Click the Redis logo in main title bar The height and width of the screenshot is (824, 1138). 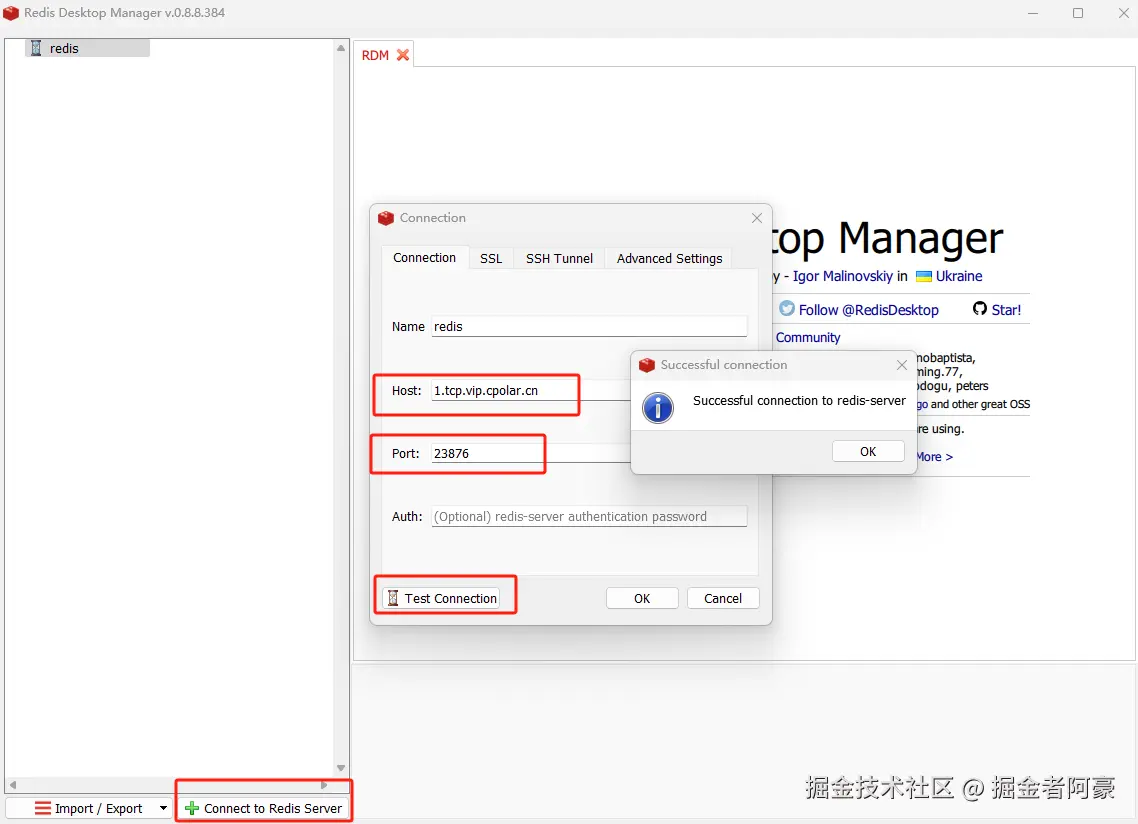click(x=11, y=13)
